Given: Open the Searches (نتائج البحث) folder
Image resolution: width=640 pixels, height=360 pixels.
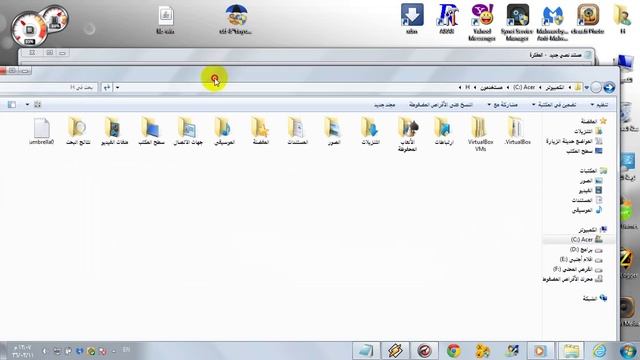Looking at the screenshot, I should (x=78, y=131).
